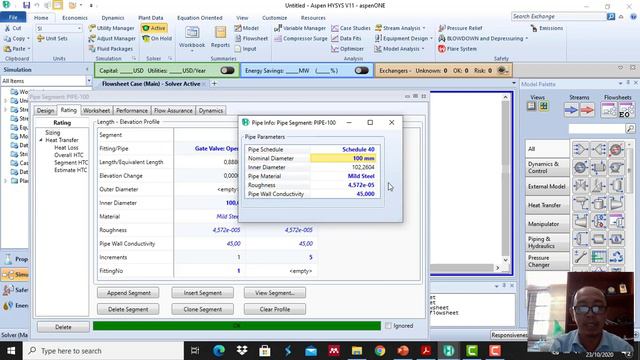Select the material stream arrow in palette

(x=571, y=110)
